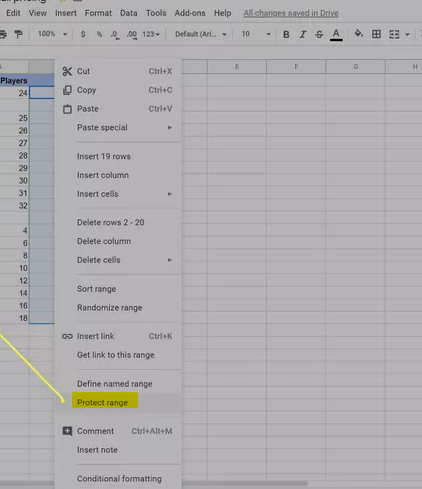
Task: Select Sort range option
Action: tap(118, 289)
